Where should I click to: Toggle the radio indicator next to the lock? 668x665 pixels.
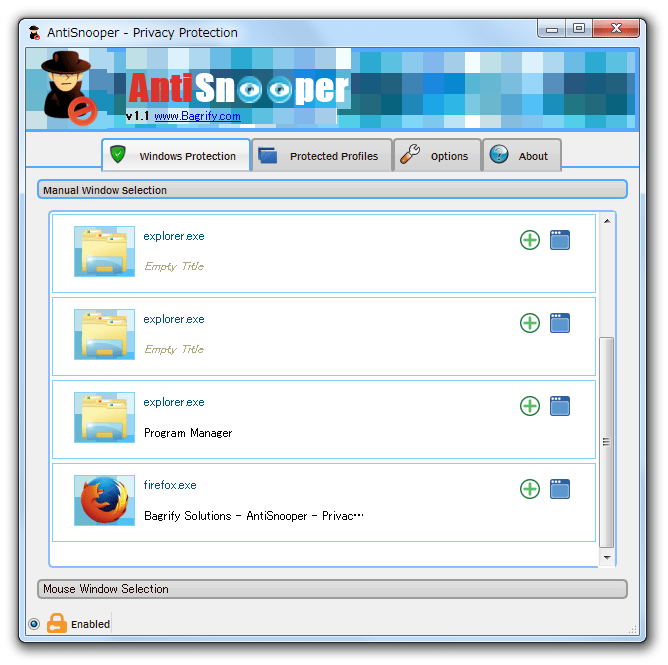[x=34, y=624]
